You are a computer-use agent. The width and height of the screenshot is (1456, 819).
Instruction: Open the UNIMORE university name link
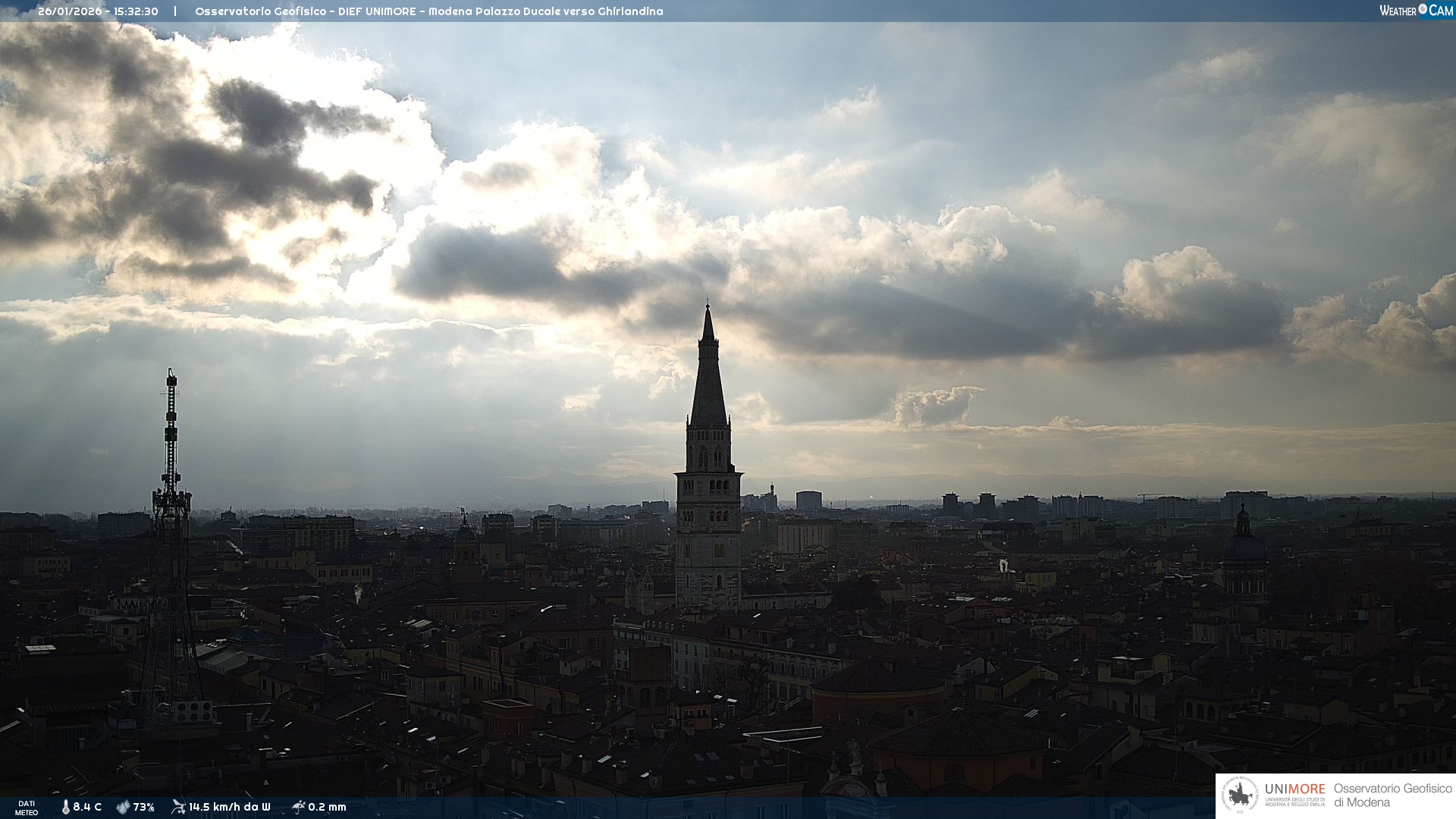click(x=1294, y=789)
